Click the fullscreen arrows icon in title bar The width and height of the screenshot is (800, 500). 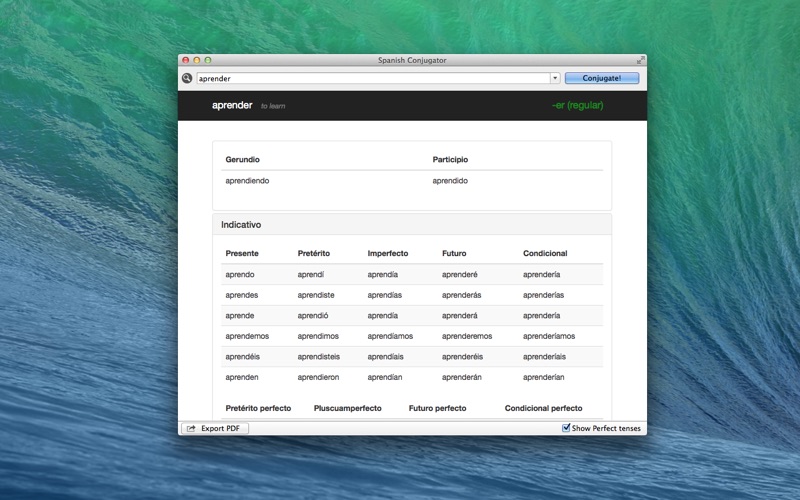pyautogui.click(x=640, y=60)
